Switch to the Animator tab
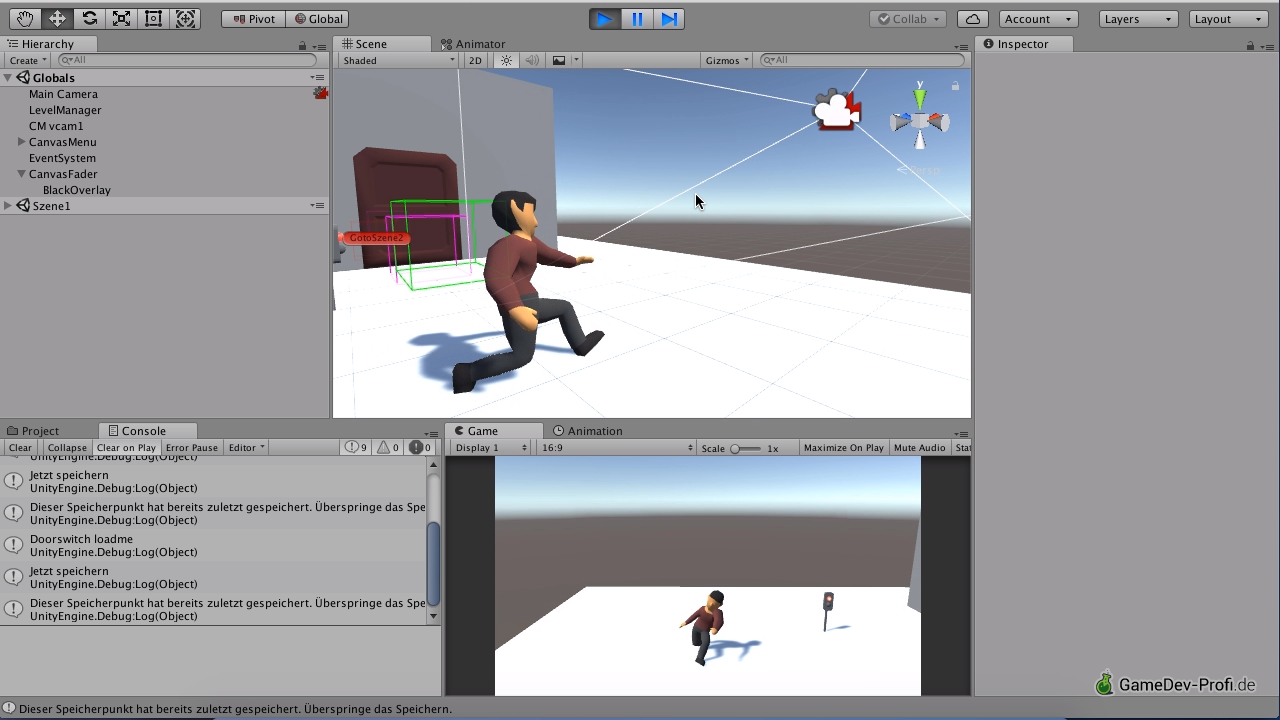 (x=473, y=44)
